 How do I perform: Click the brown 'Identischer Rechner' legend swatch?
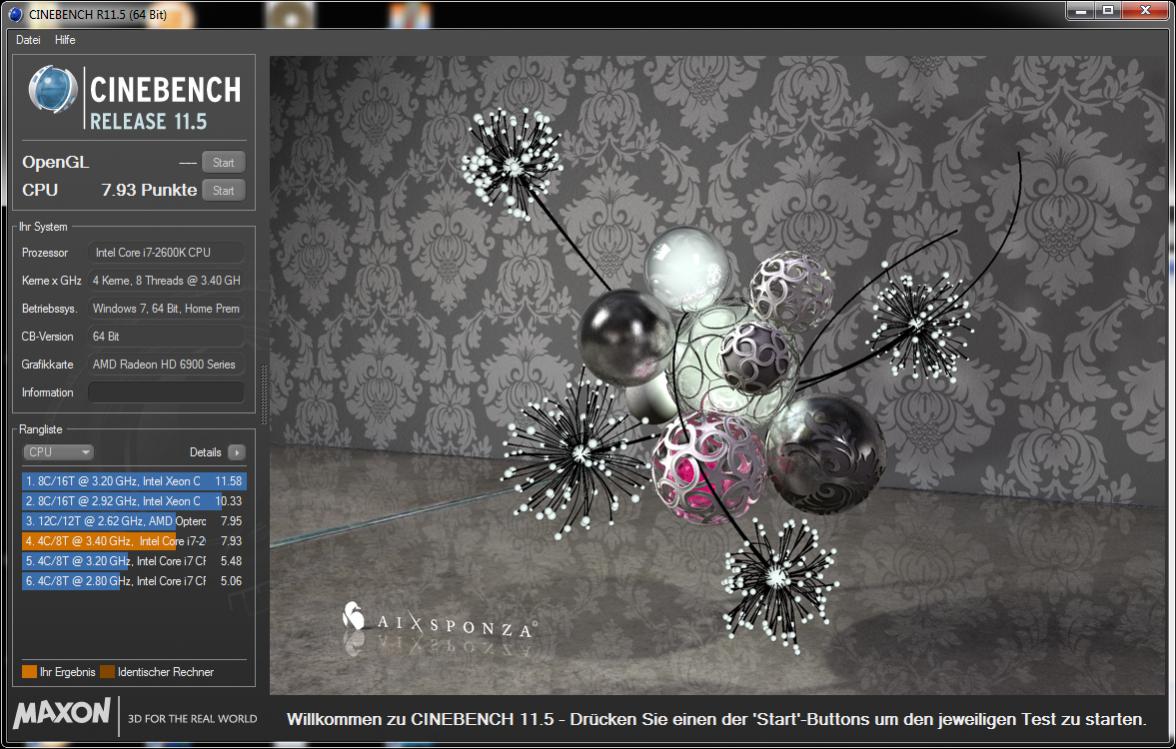(107, 672)
